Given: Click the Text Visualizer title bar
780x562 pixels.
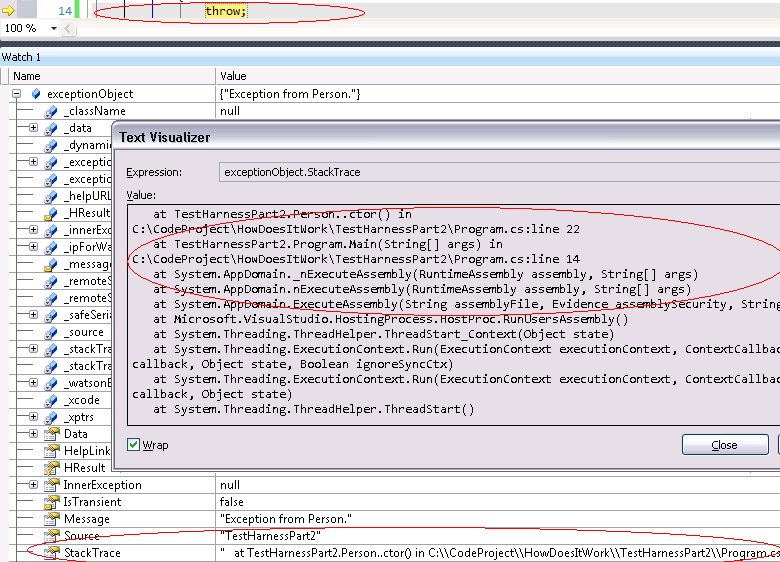Looking at the screenshot, I should [446, 137].
